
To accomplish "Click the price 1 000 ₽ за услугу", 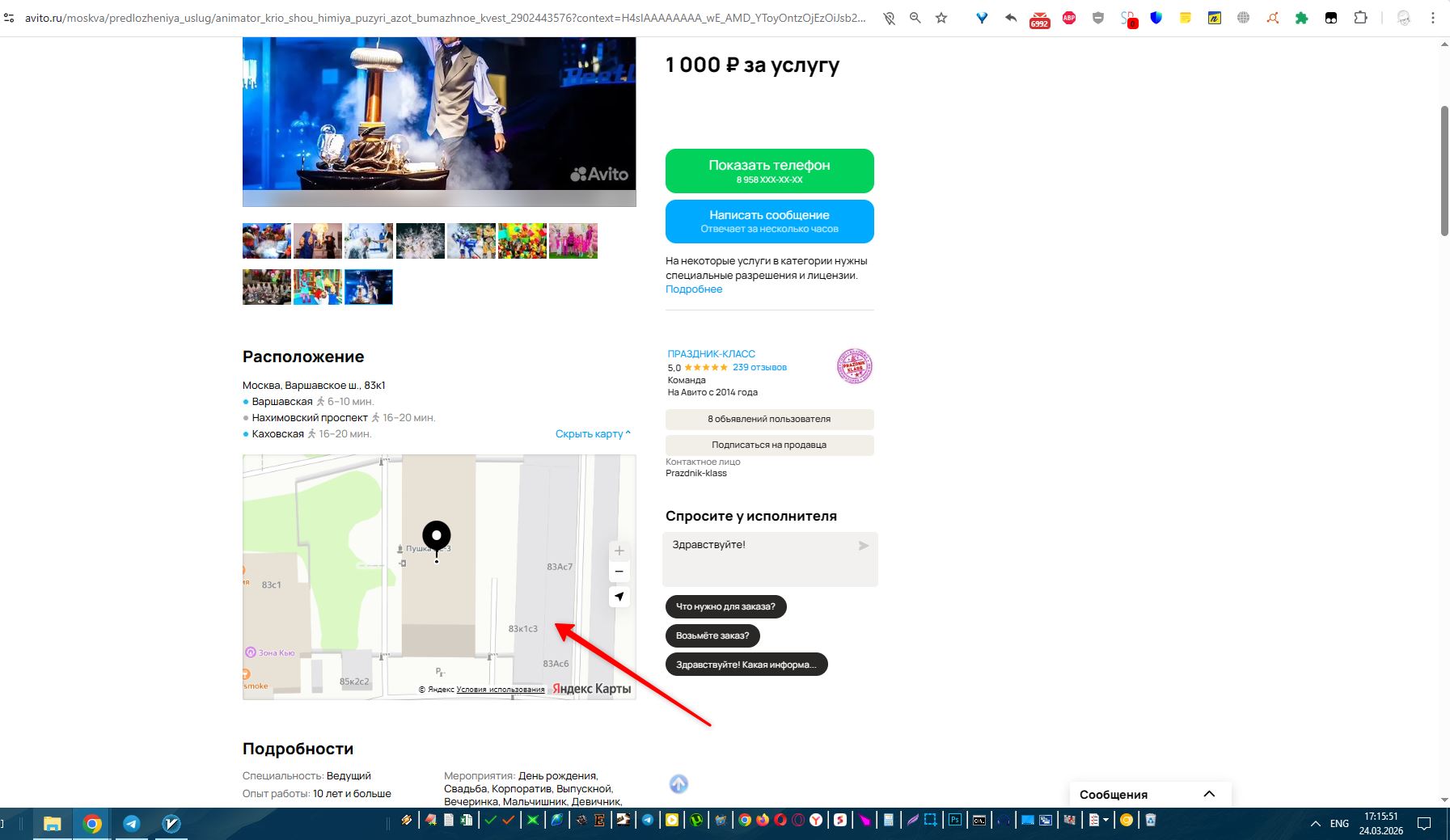I will (x=752, y=65).
